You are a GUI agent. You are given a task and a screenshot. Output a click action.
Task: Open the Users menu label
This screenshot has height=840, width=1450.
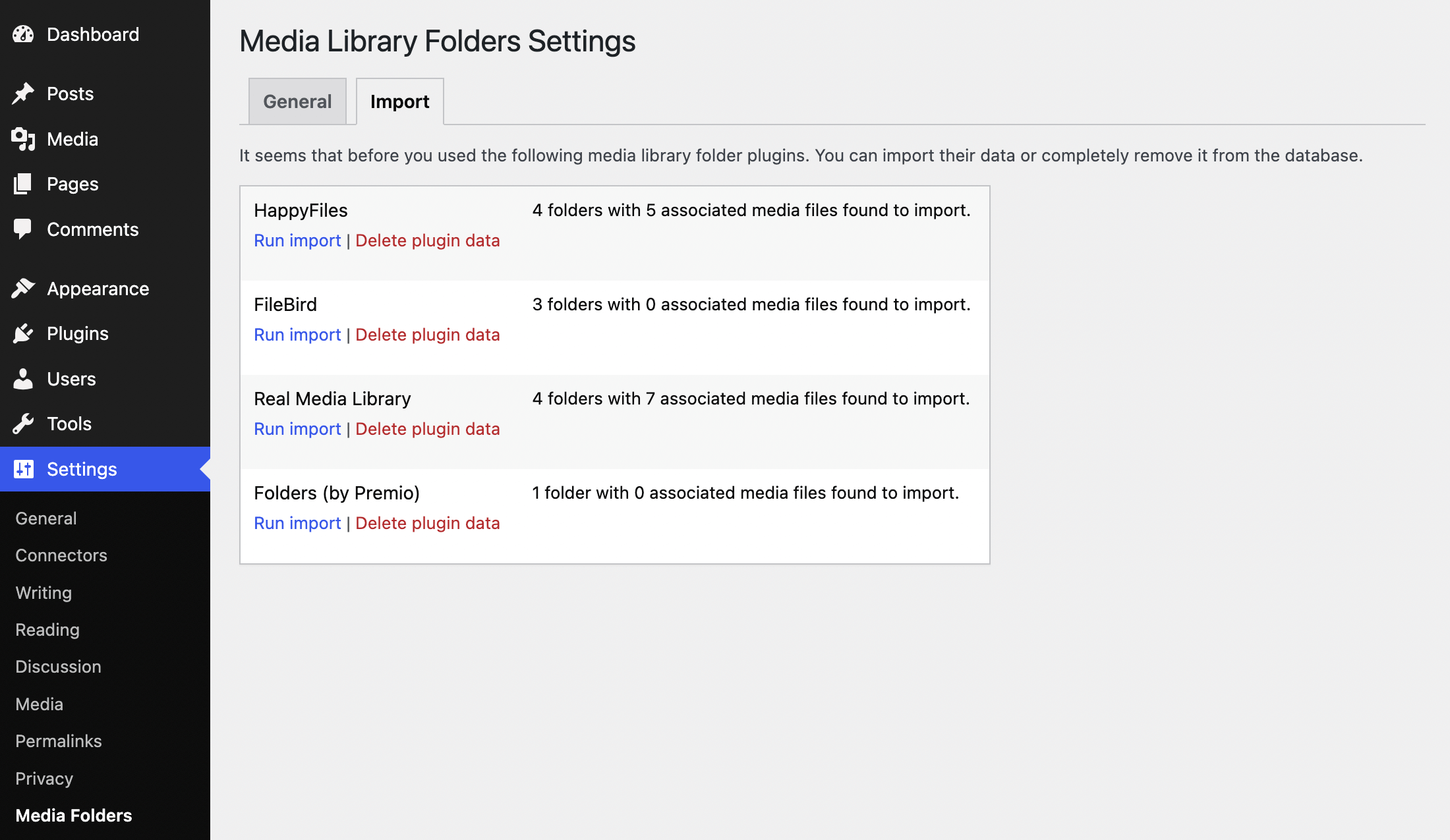pyautogui.click(x=71, y=379)
